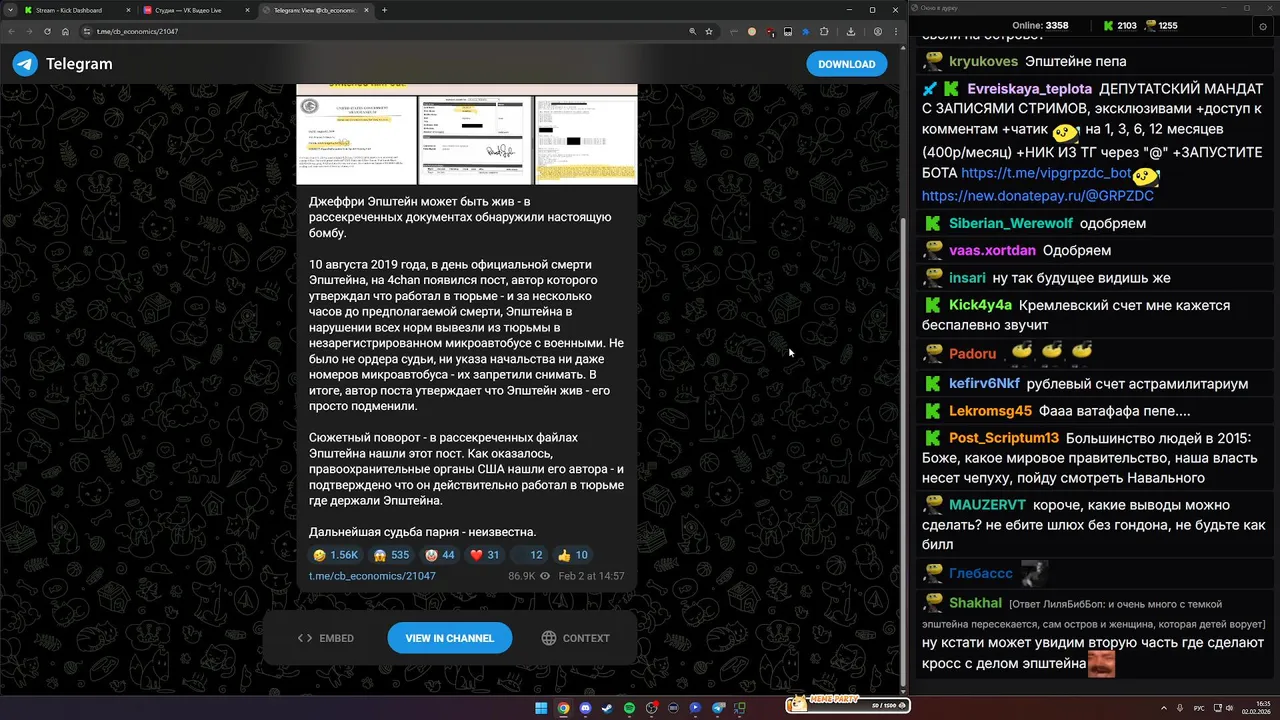Click the MEME PARTY doge widget
The height and width of the screenshot is (720, 1280).
point(847,704)
